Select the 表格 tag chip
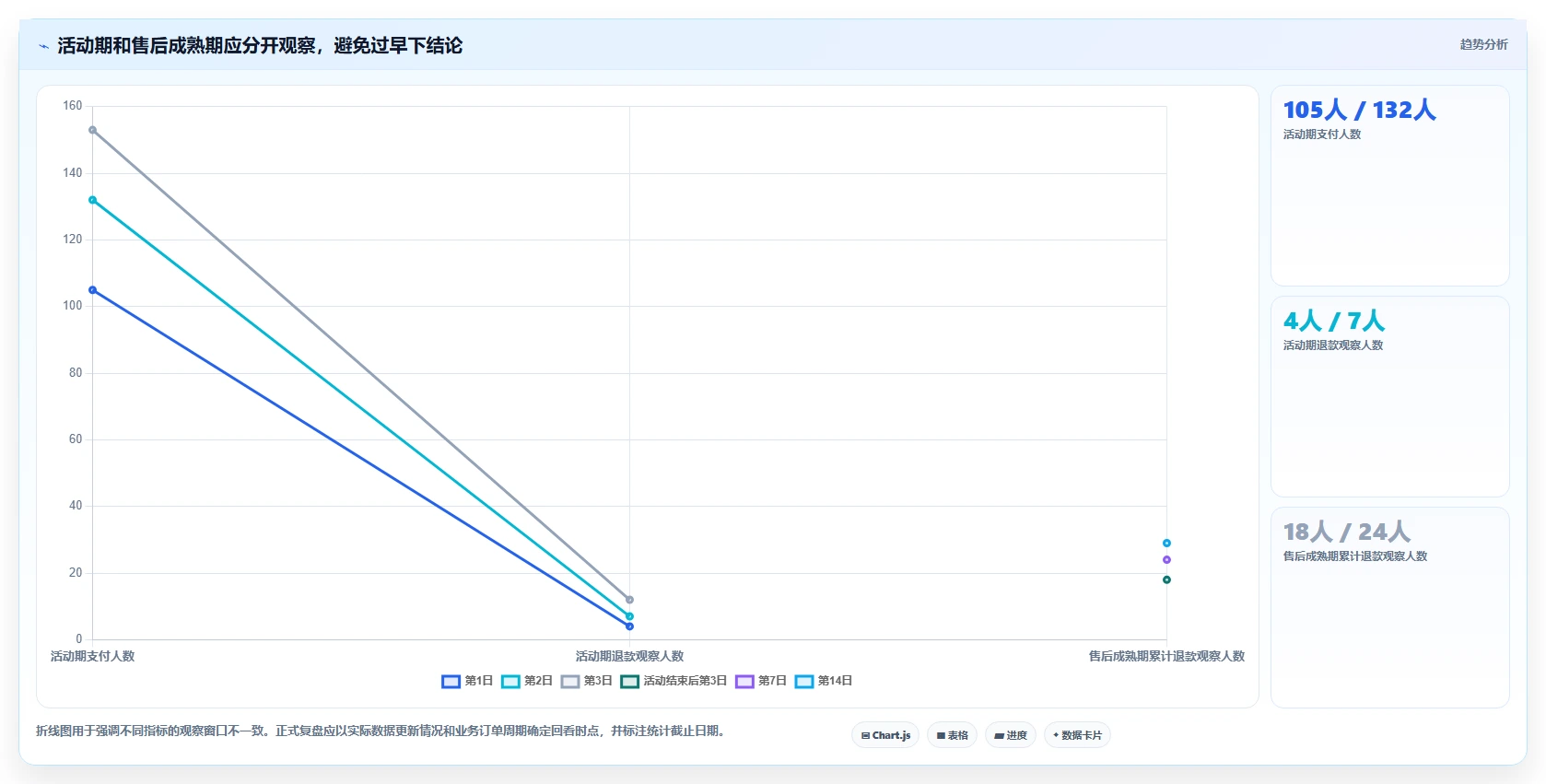Image resolution: width=1546 pixels, height=784 pixels. tap(953, 735)
